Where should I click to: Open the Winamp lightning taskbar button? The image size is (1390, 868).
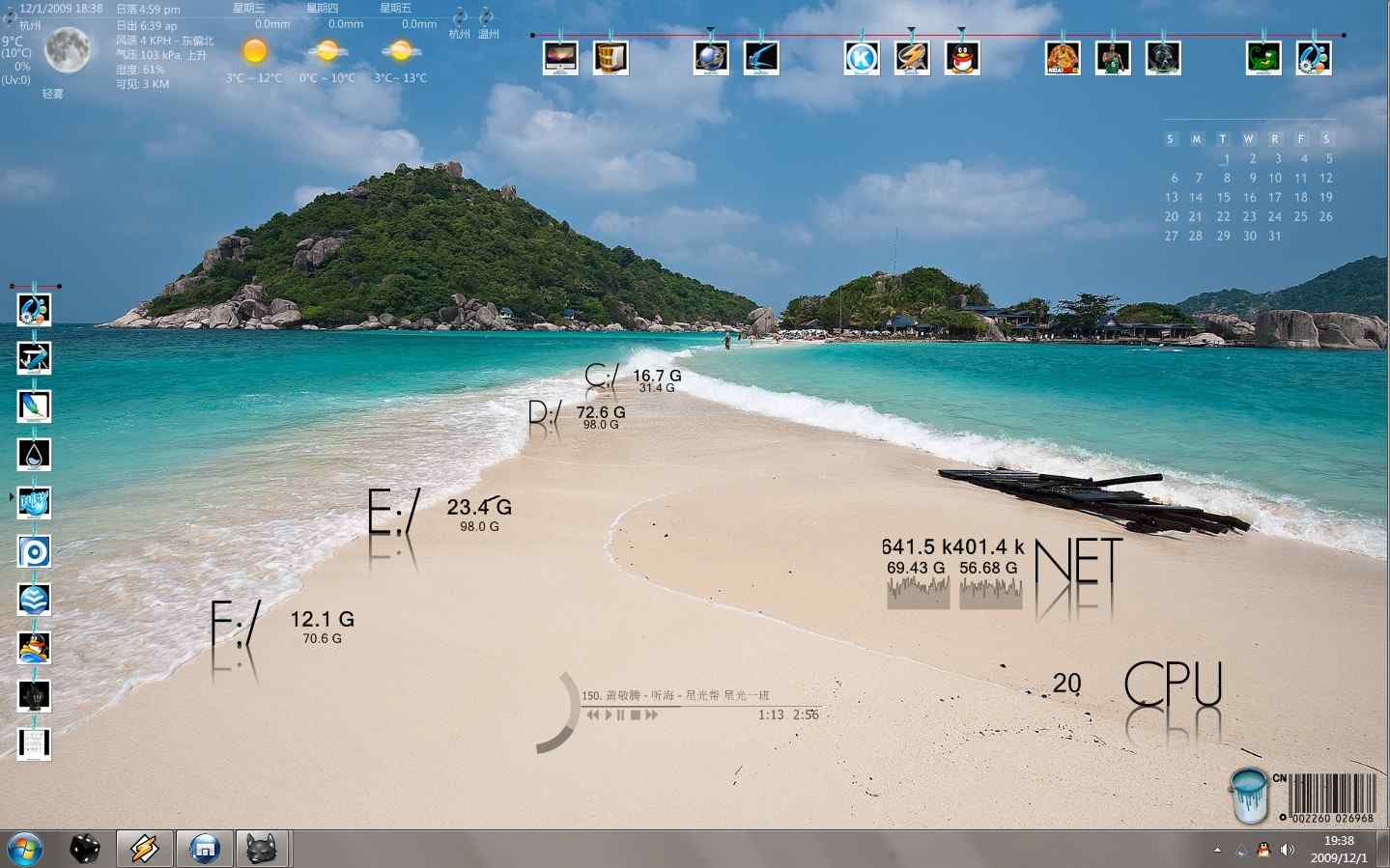pos(145,849)
